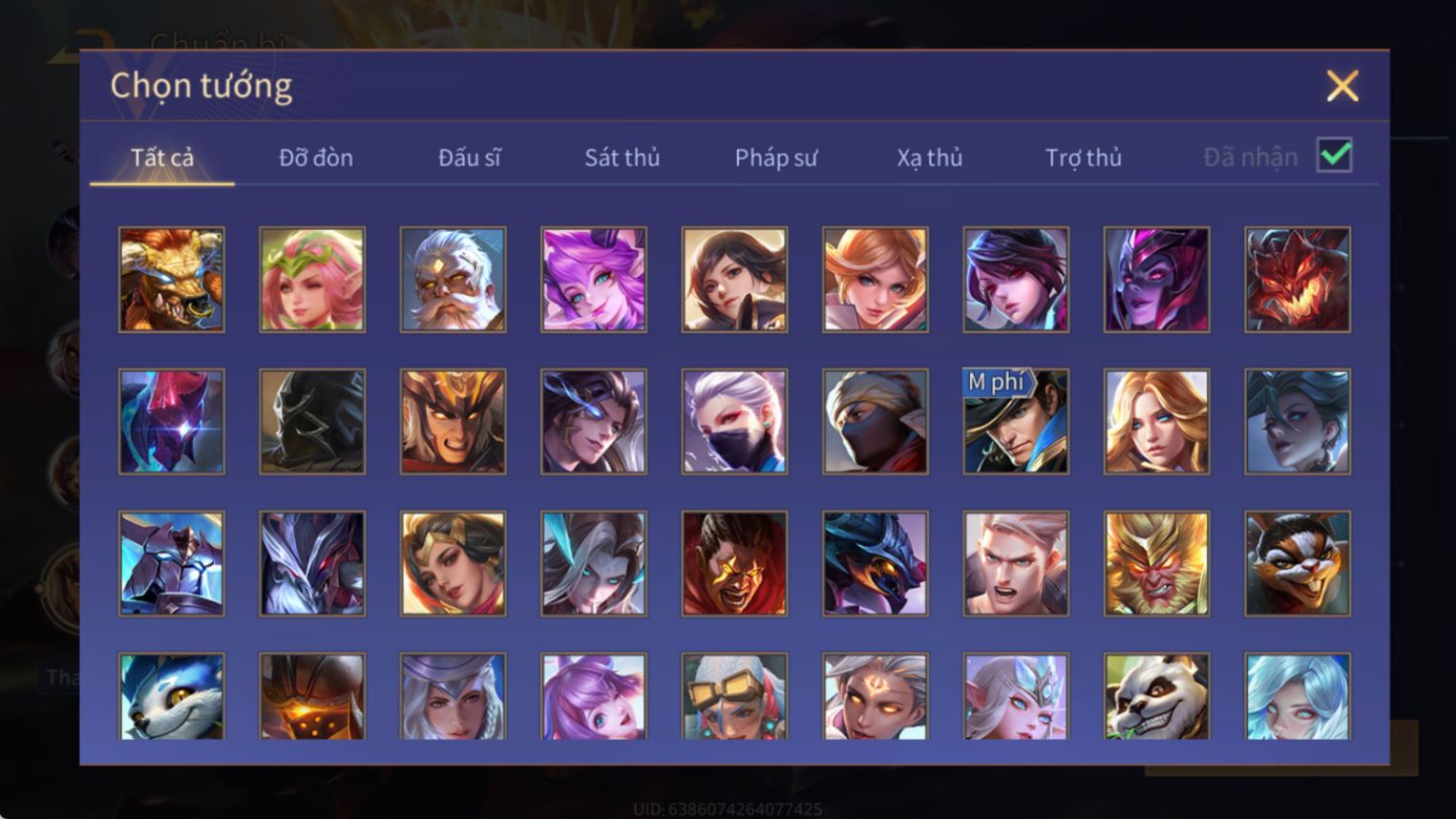Choose the white-bearded old man hero
1456x819 pixels.
[x=453, y=280]
